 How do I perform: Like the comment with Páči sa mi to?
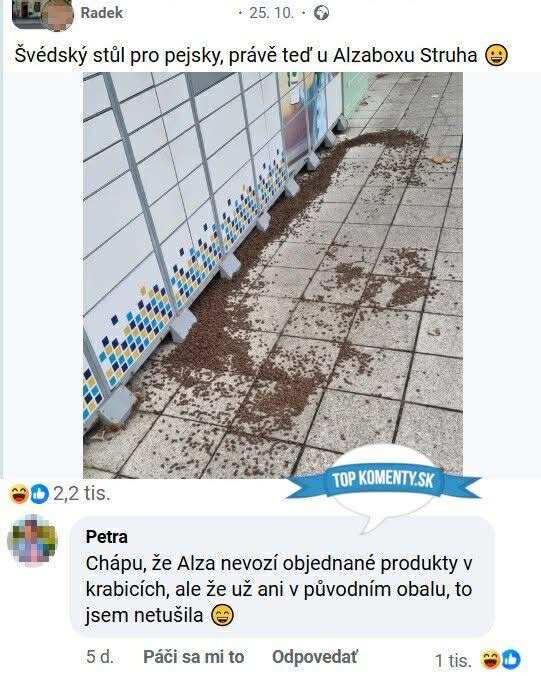pos(194,657)
